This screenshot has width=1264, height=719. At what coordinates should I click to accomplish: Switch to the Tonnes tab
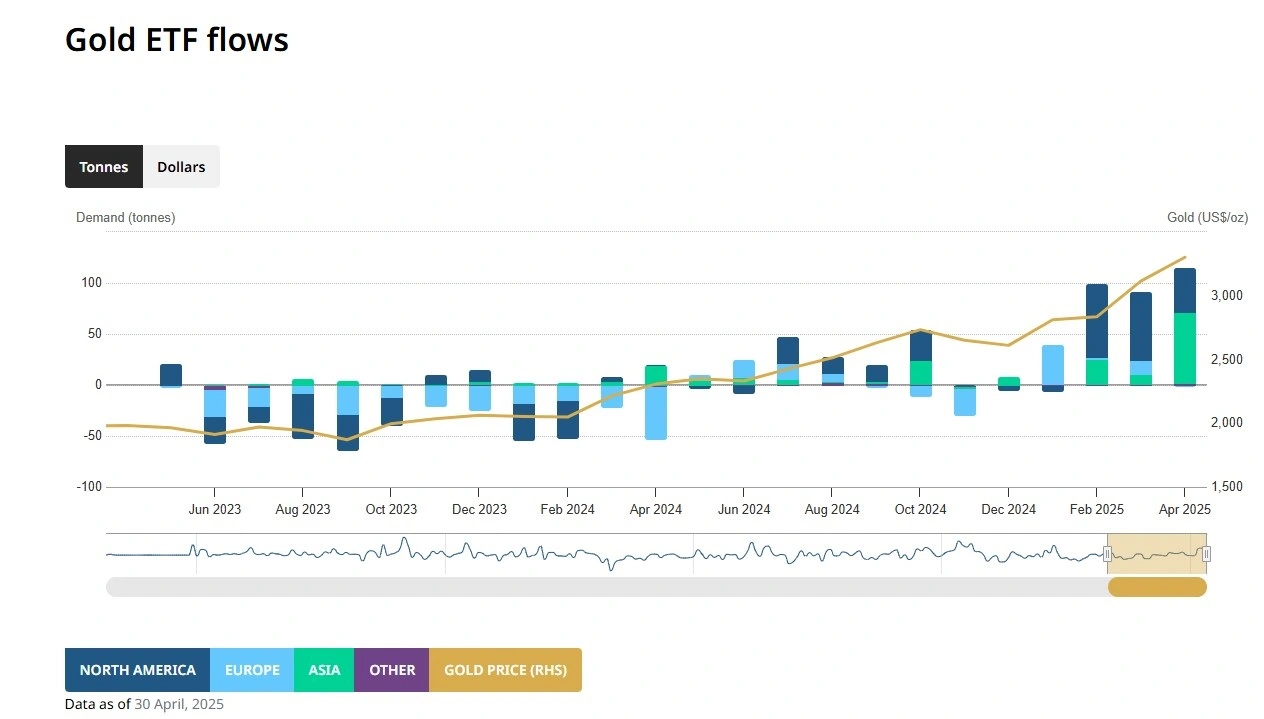(104, 167)
